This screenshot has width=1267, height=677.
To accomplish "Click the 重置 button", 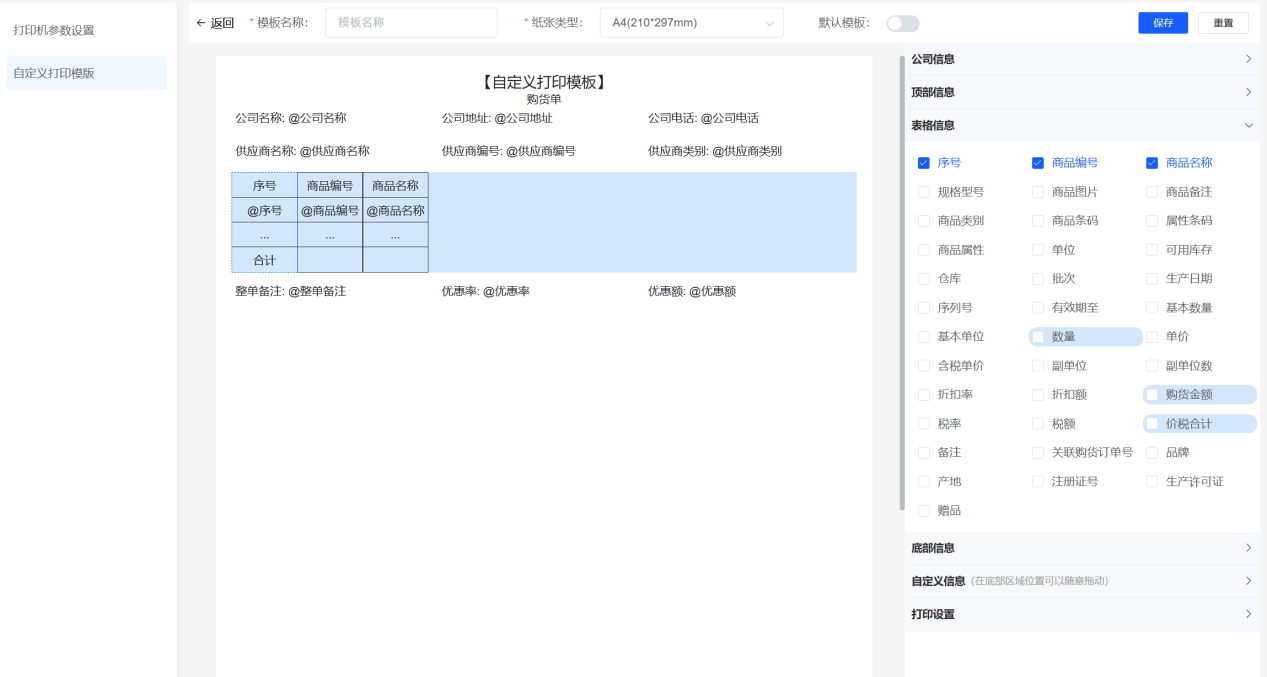I will pyautogui.click(x=1223, y=23).
